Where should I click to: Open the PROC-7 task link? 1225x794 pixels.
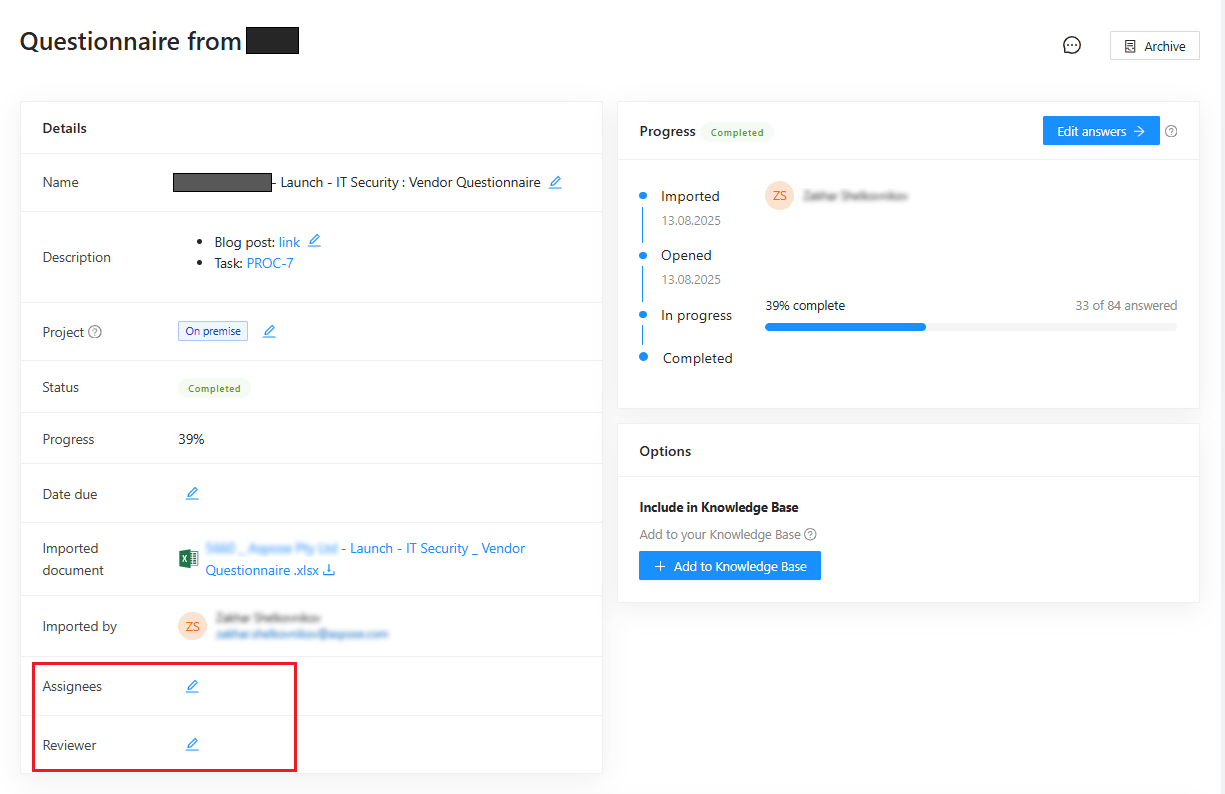click(270, 263)
